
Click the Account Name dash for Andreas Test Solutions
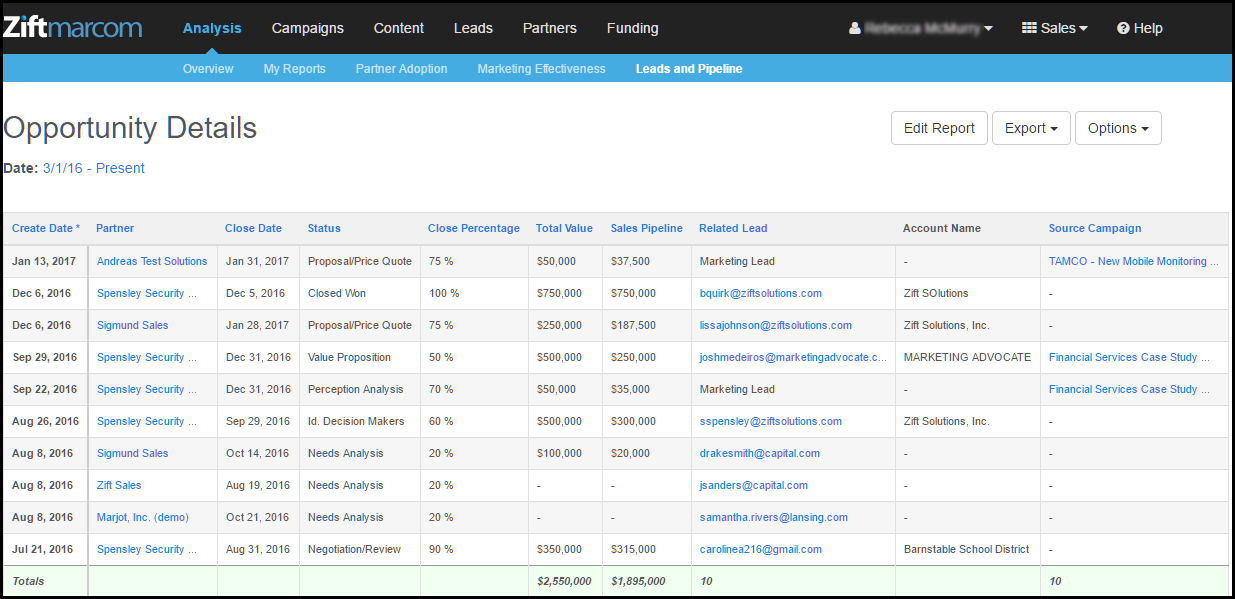[905, 261]
